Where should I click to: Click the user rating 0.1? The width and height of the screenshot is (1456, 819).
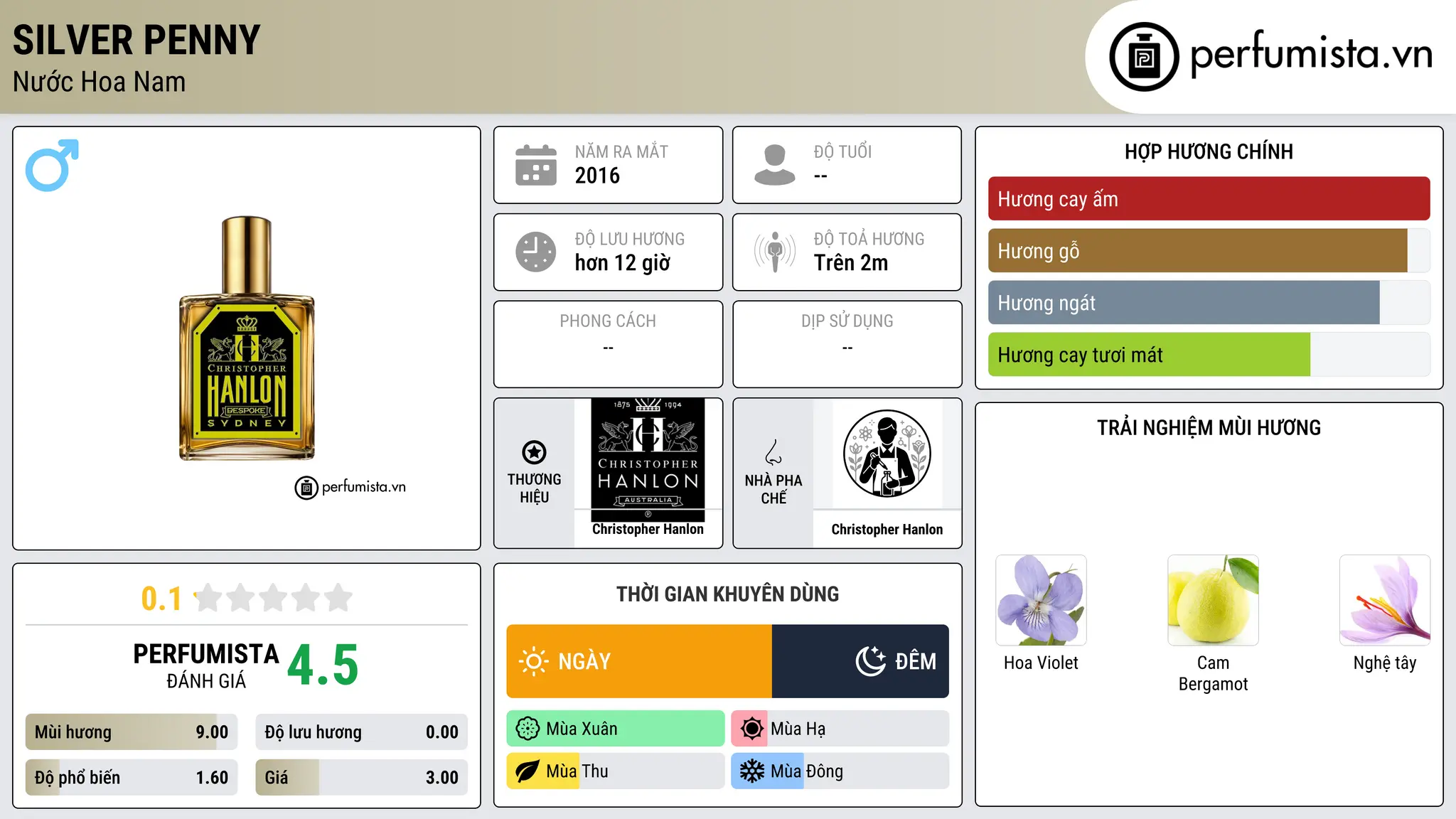[x=161, y=599]
